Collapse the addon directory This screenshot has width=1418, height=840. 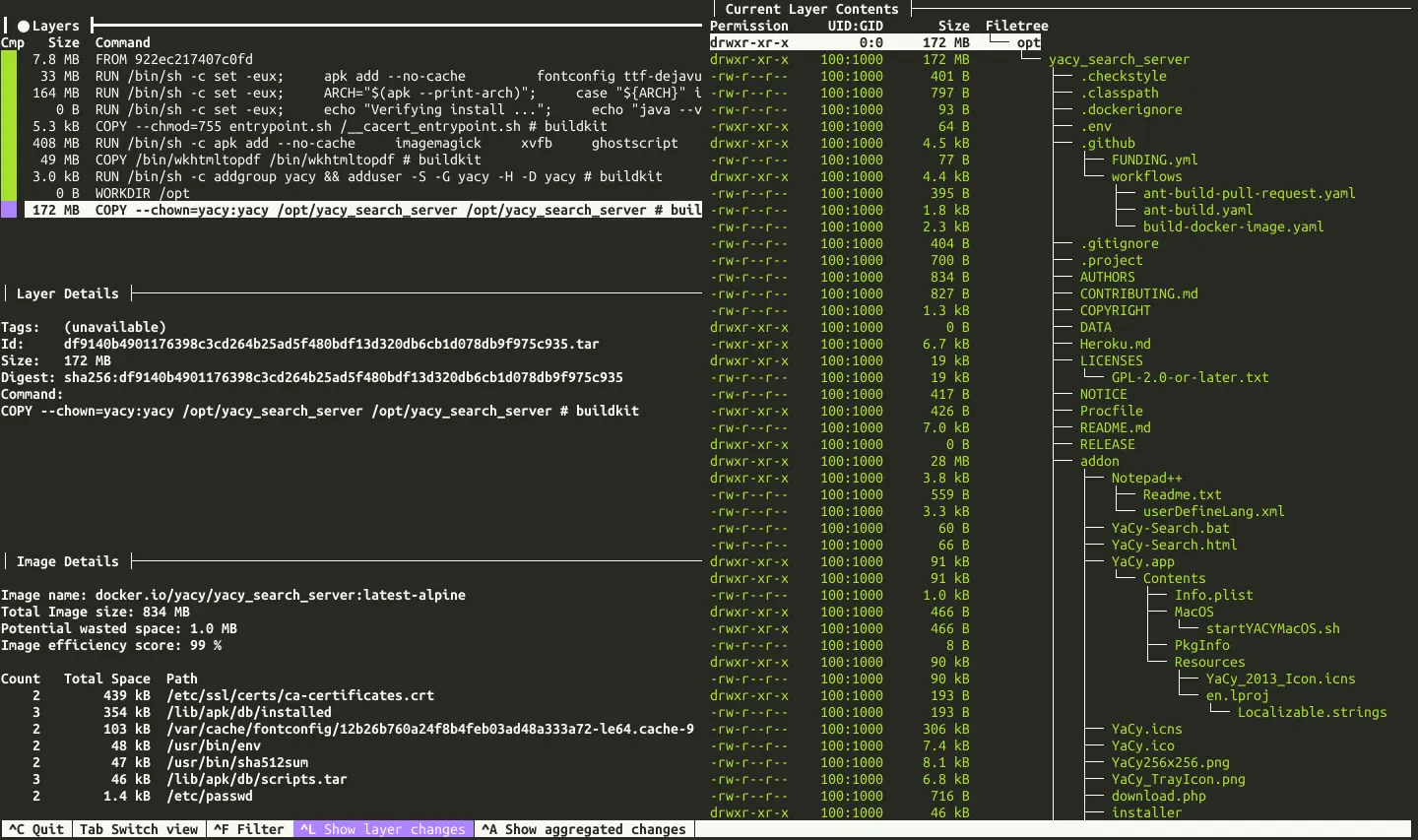pos(1099,461)
